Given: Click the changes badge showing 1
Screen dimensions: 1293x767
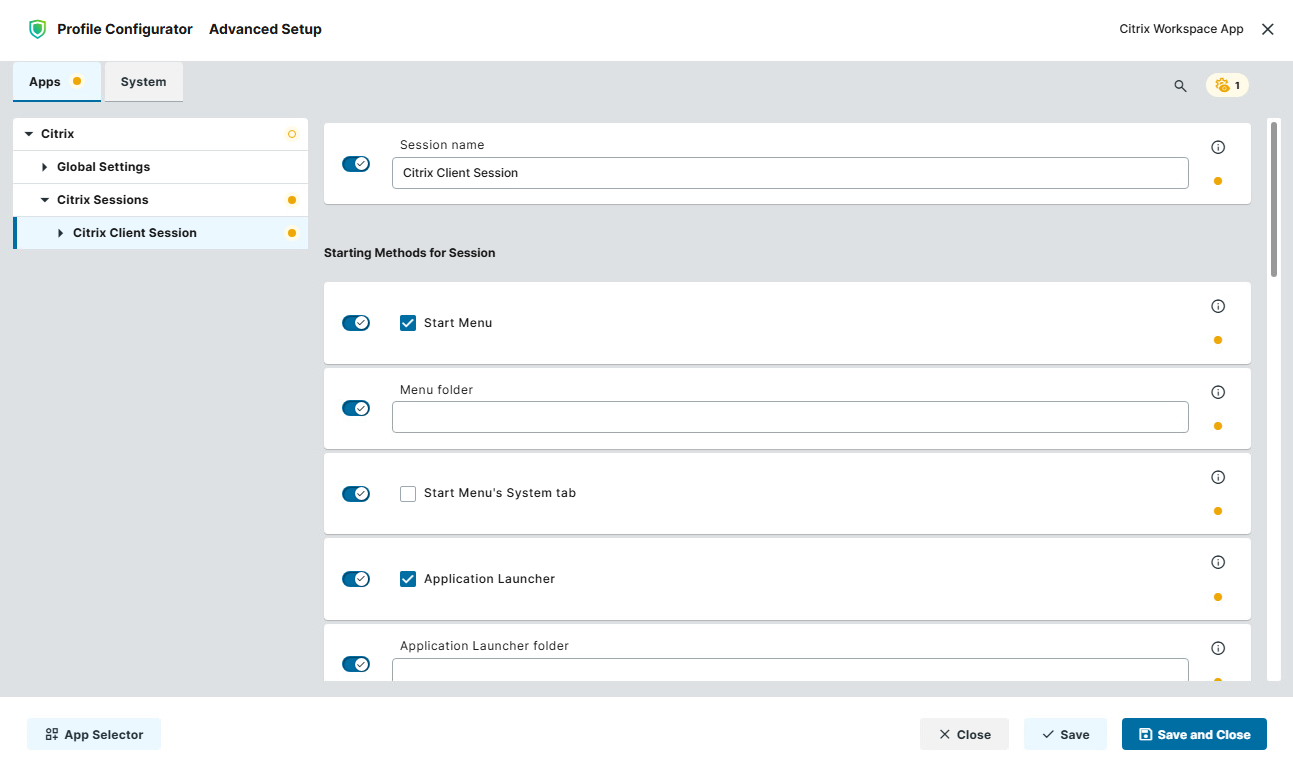Looking at the screenshot, I should pos(1227,86).
